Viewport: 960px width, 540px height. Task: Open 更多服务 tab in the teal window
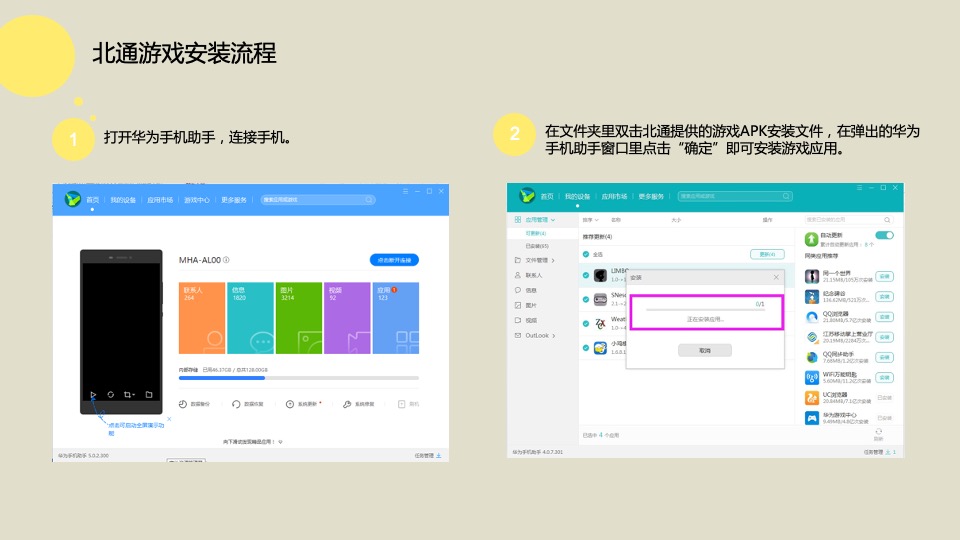coord(651,197)
